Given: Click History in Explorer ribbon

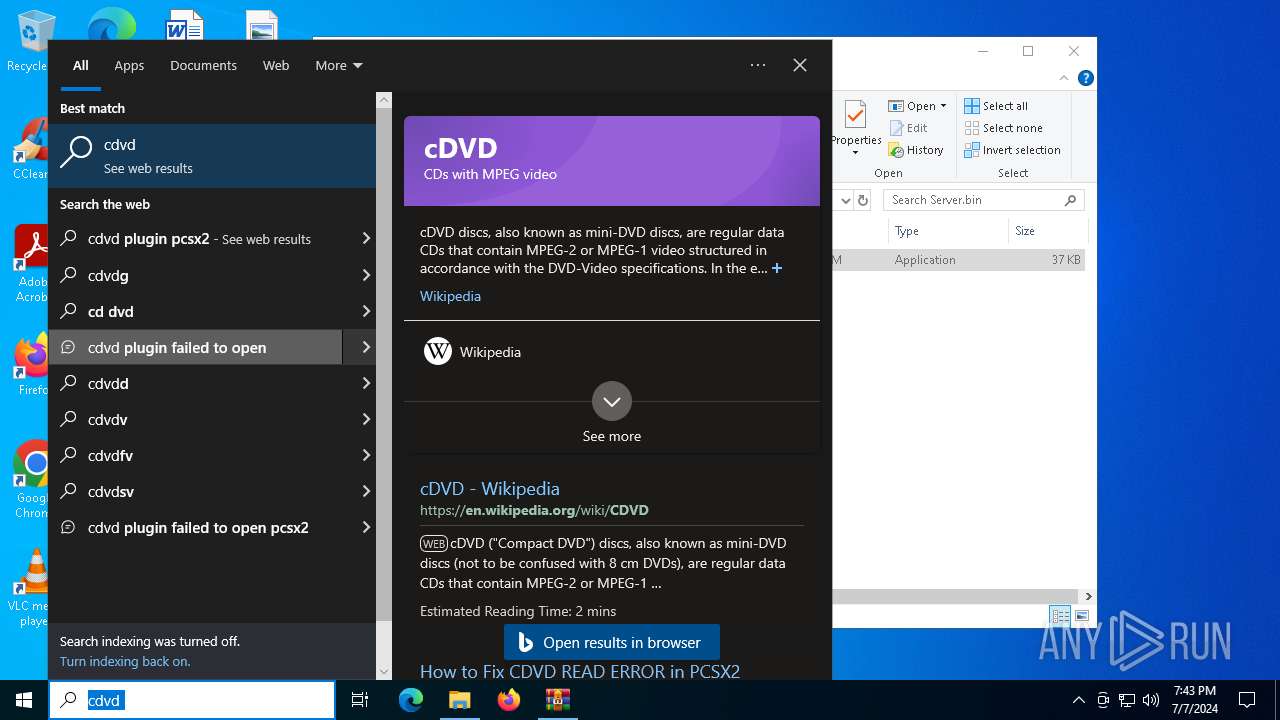Looking at the screenshot, I should tap(915, 150).
